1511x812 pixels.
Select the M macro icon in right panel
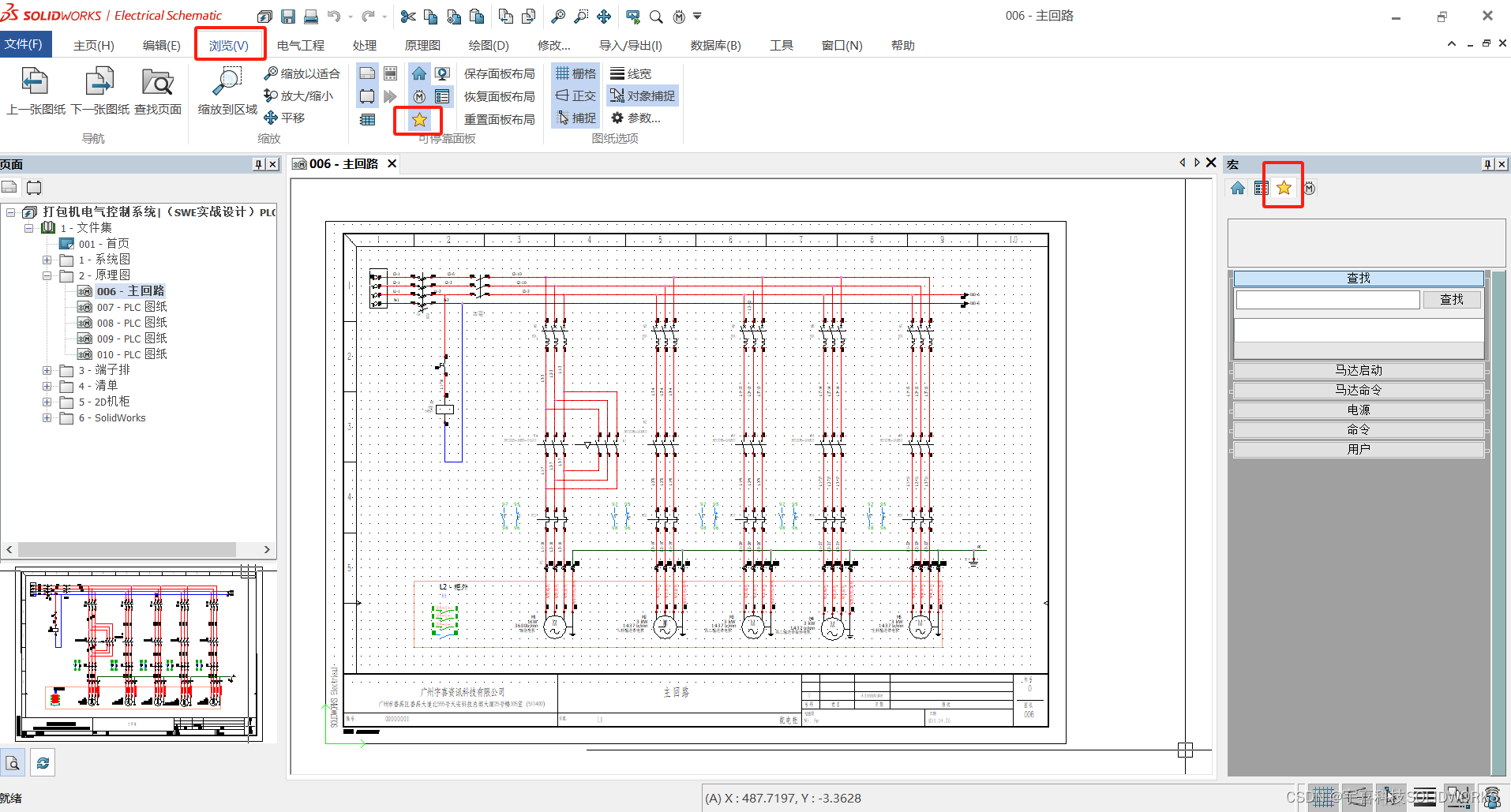(1309, 188)
